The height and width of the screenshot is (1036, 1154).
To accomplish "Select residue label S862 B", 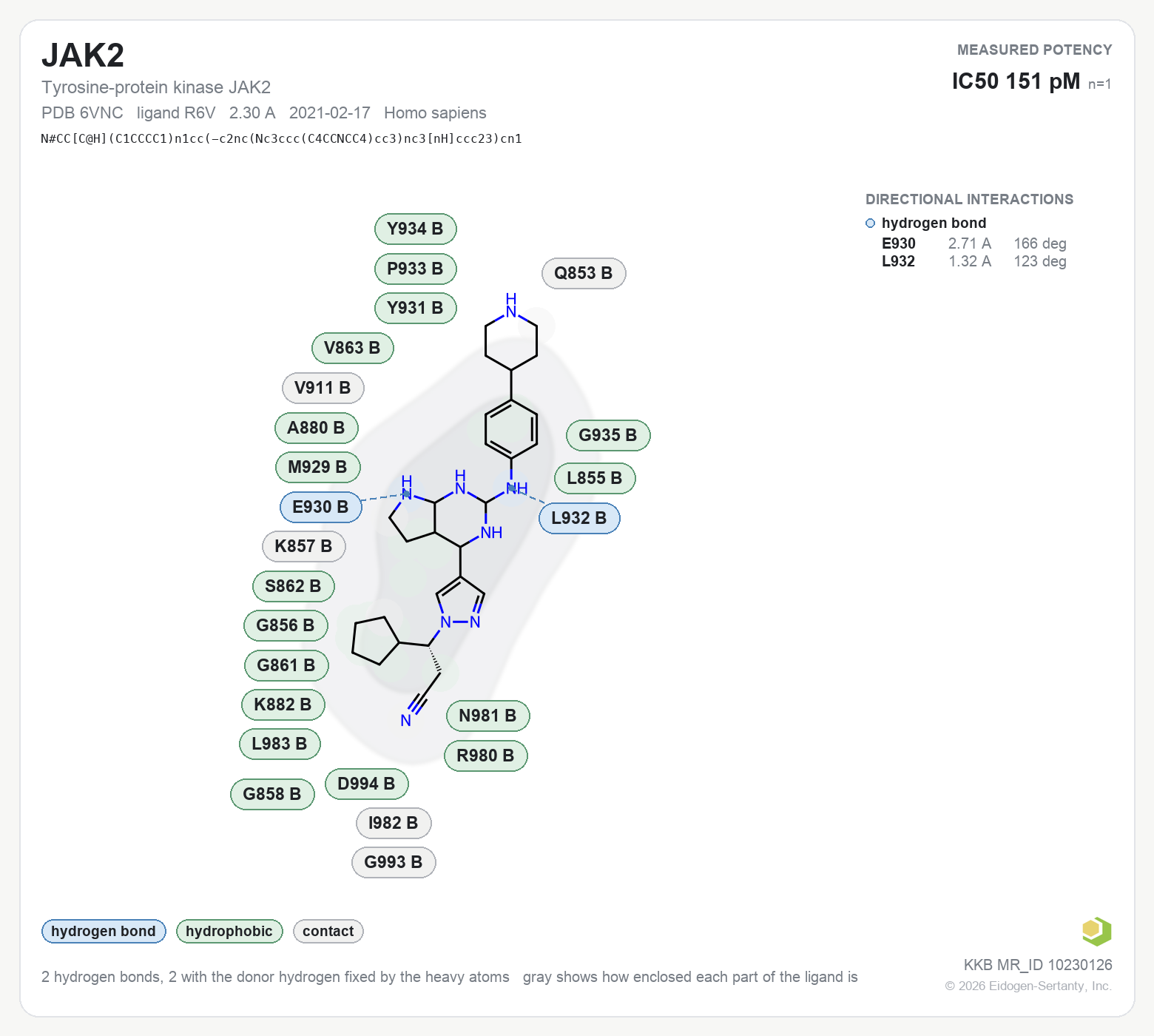I will 293,586.
